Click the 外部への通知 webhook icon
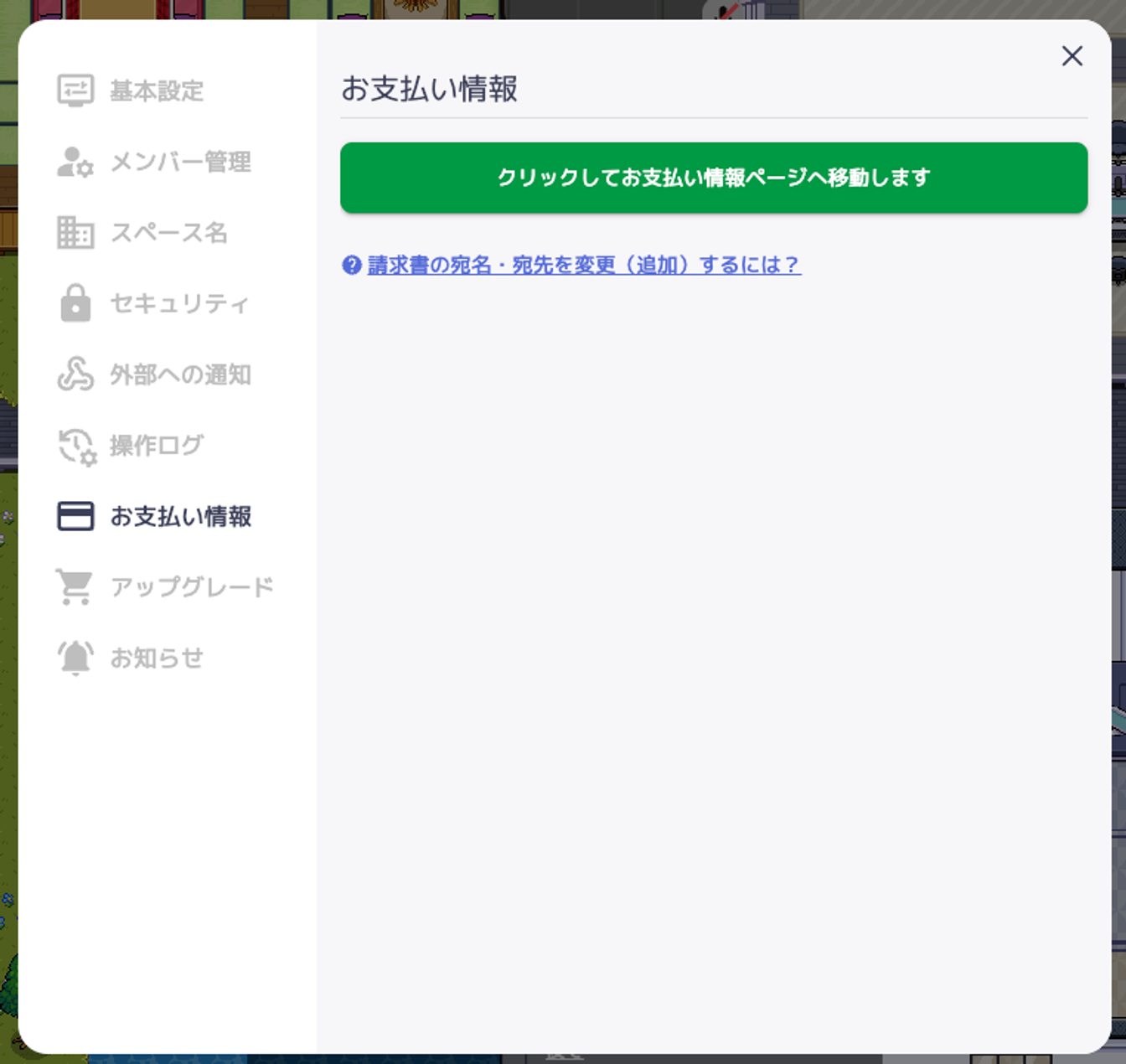The height and width of the screenshot is (1064, 1126). pyautogui.click(x=75, y=374)
